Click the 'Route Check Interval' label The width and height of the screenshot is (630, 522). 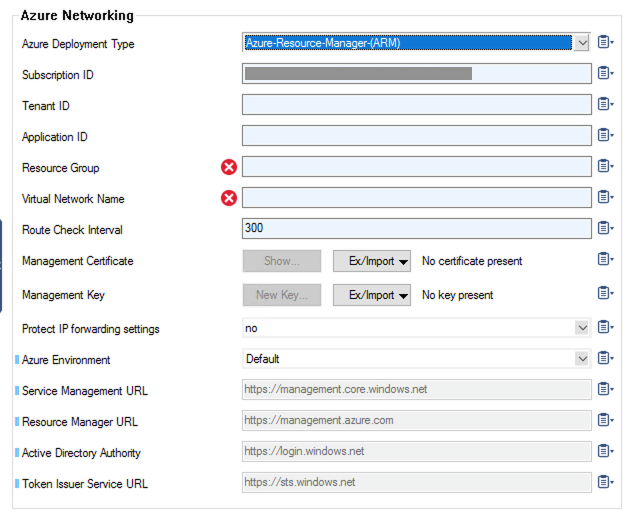pyautogui.click(x=72, y=230)
